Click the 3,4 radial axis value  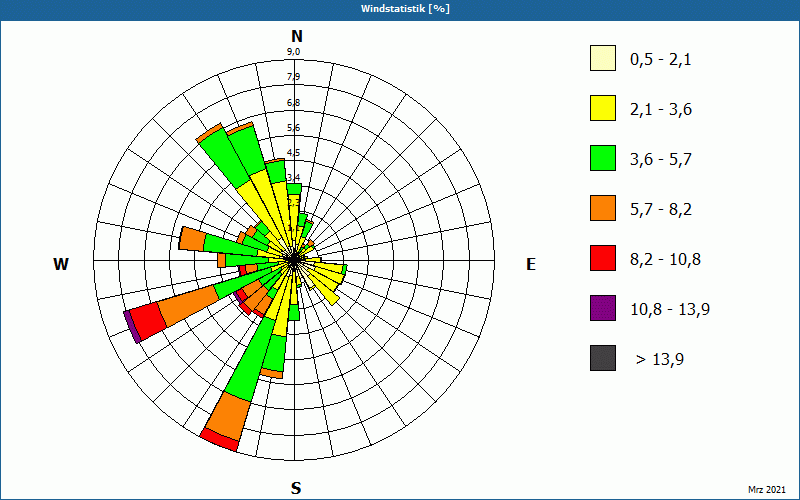pos(293,178)
